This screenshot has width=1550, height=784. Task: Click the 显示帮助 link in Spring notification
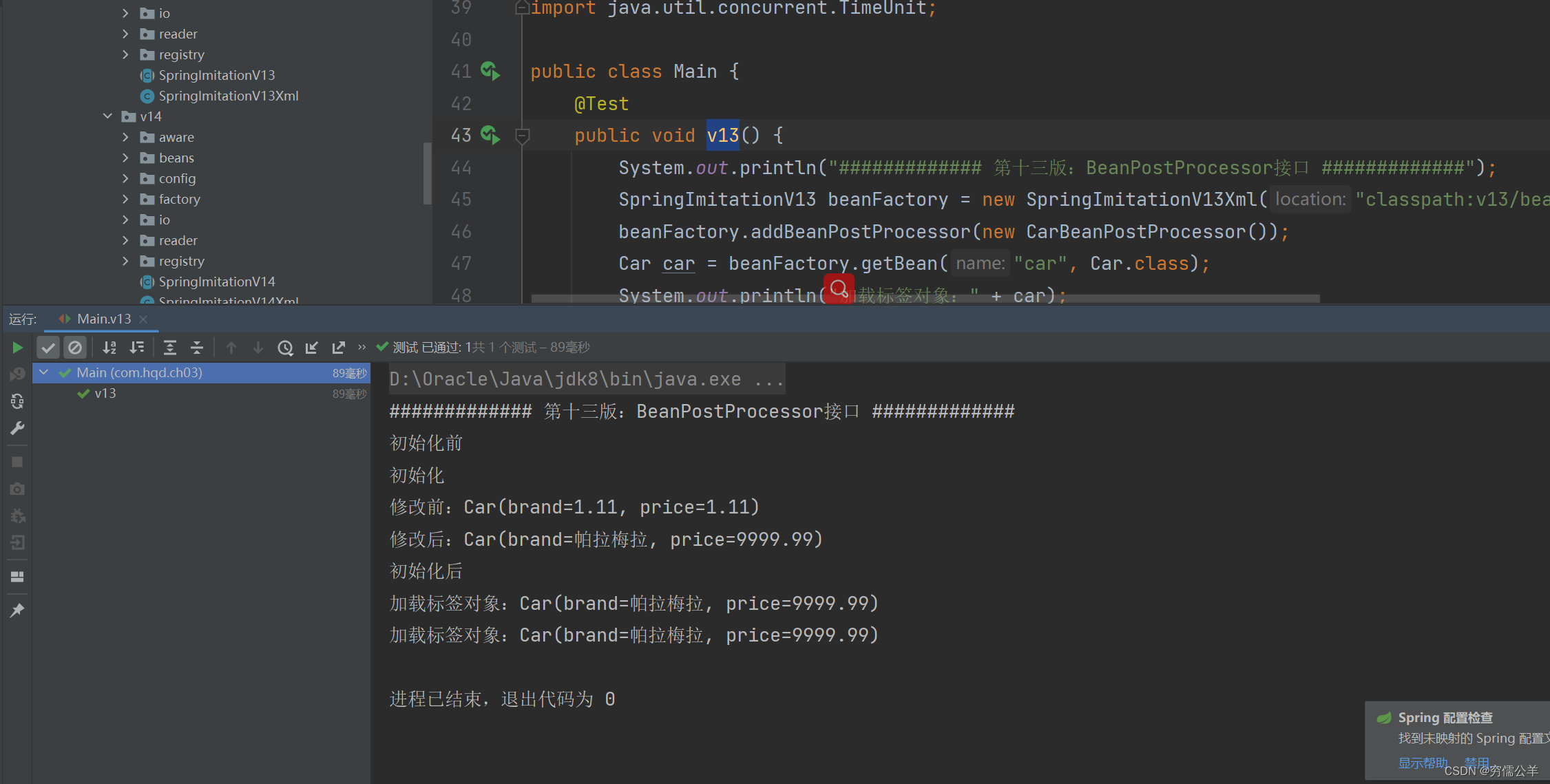tap(1421, 762)
